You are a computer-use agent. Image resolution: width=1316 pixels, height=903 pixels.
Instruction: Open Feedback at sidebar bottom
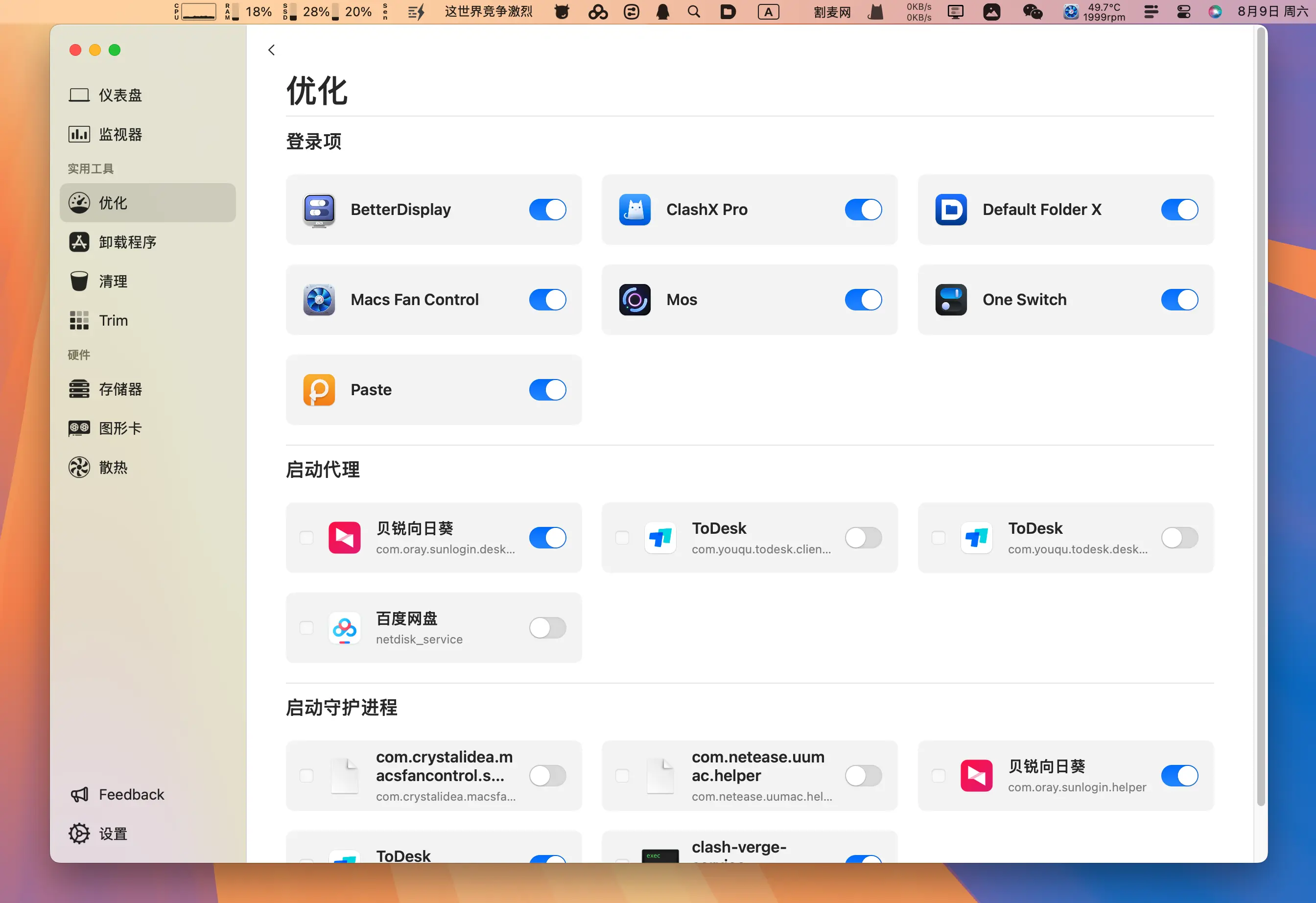pos(131,794)
